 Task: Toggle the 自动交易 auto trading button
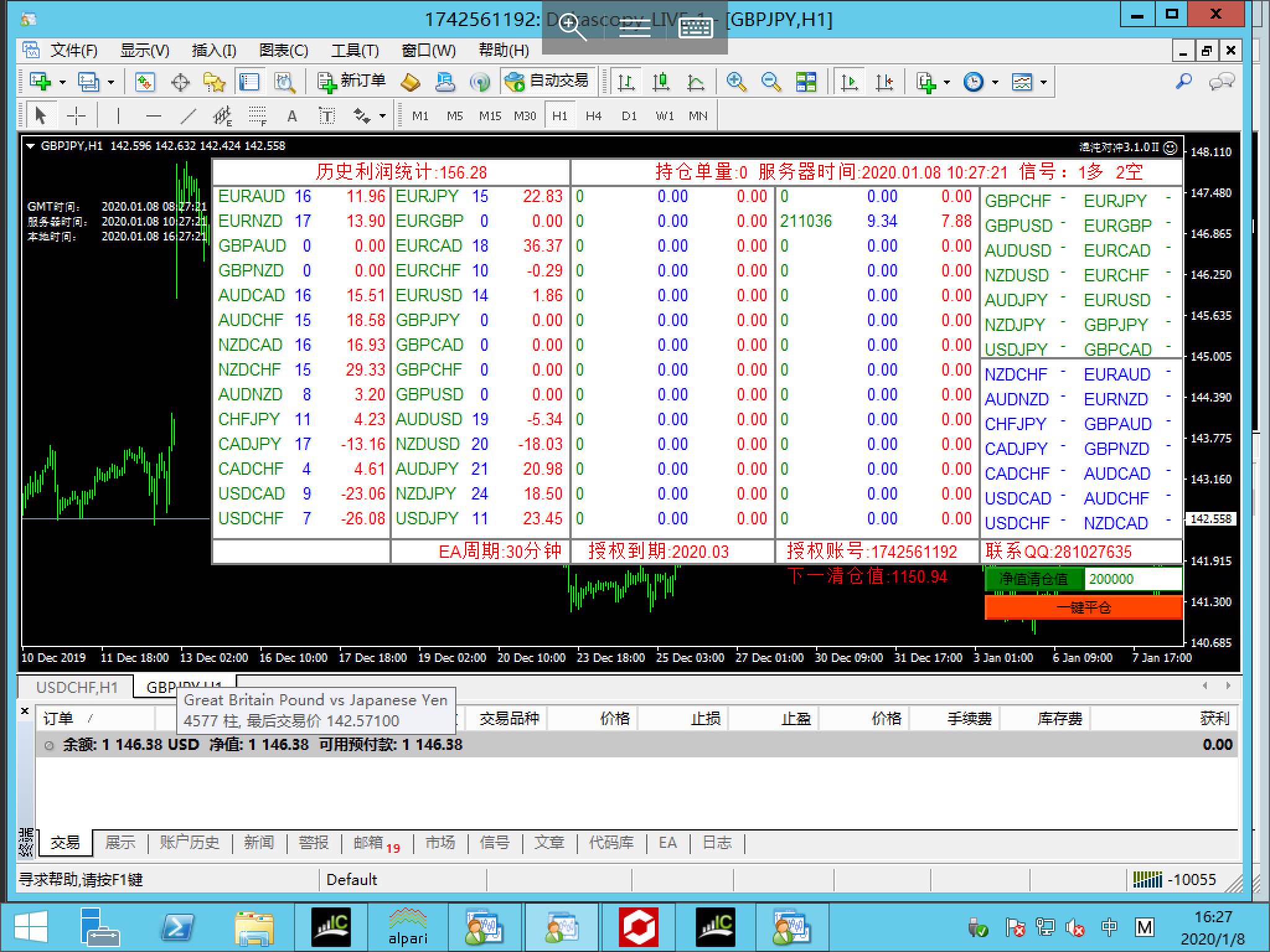tap(547, 81)
